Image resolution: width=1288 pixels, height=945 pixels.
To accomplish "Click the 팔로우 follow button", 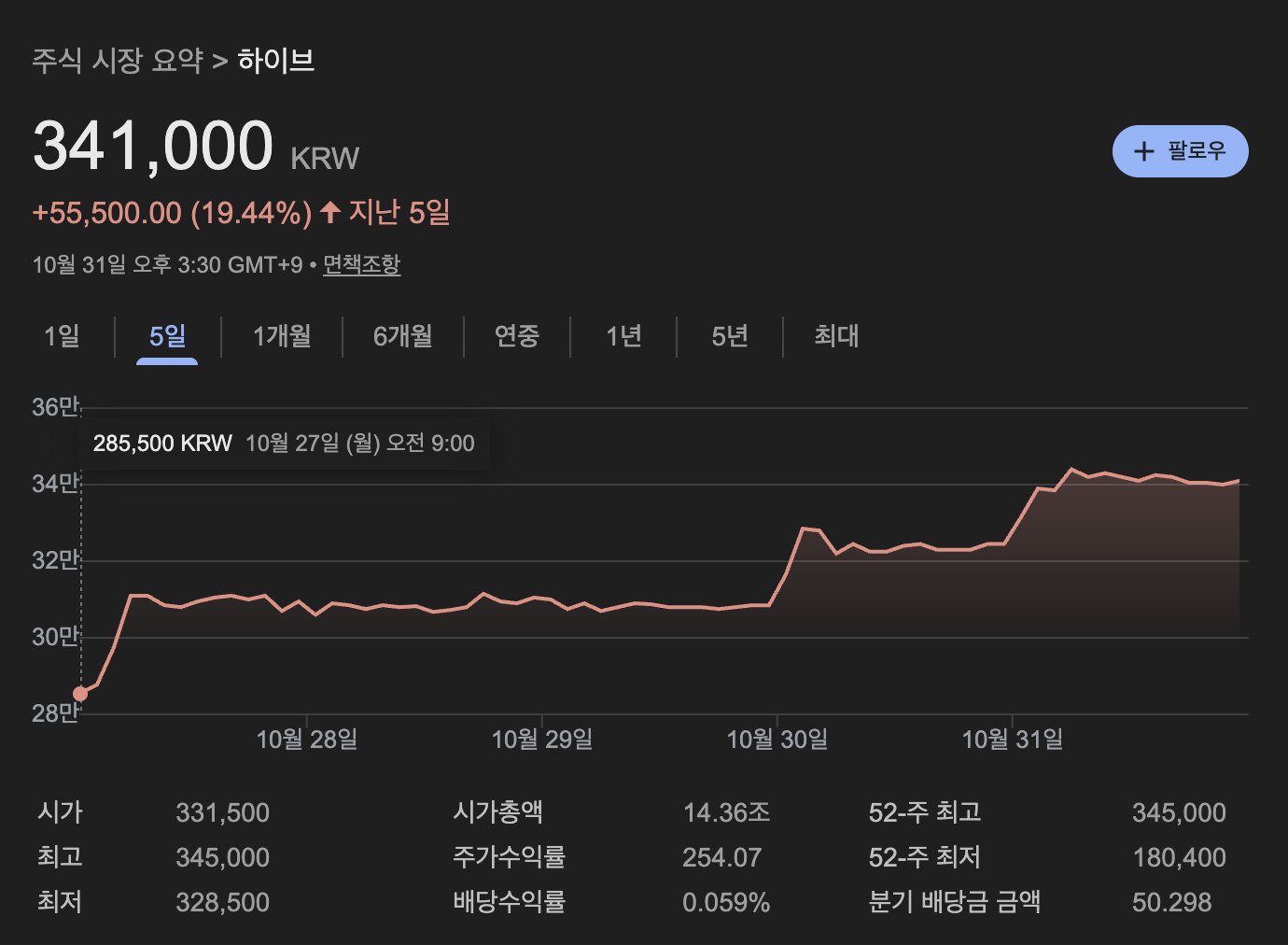I will (x=1180, y=151).
